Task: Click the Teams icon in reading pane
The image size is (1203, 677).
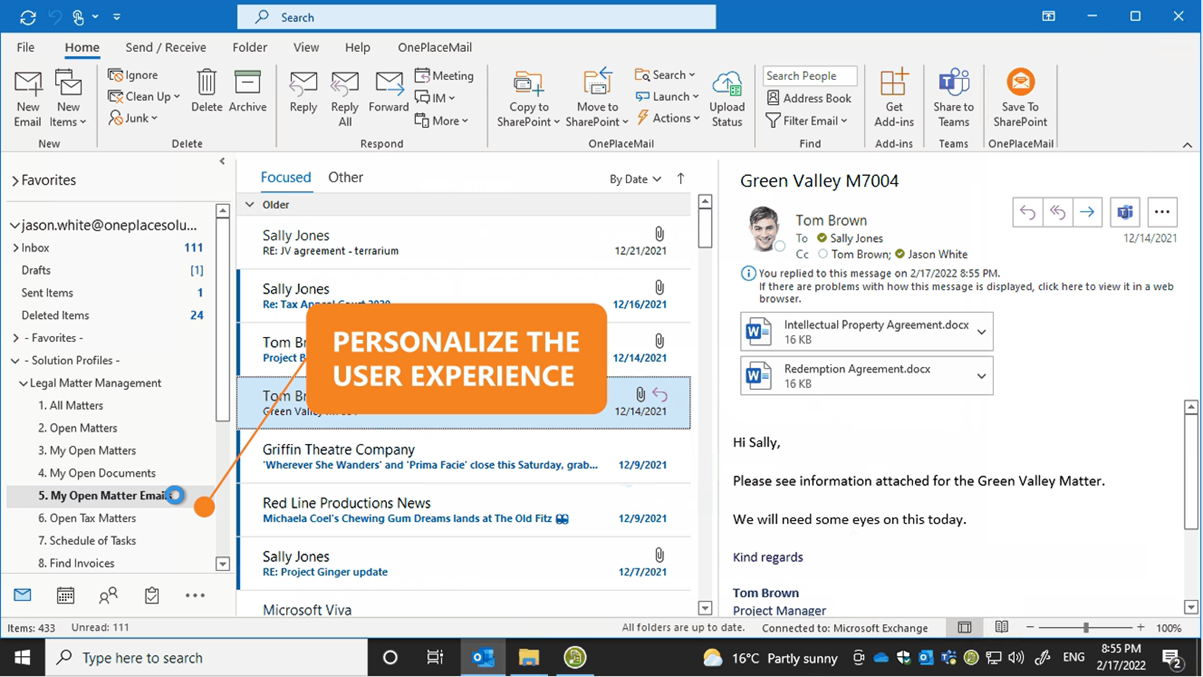Action: click(x=1125, y=212)
